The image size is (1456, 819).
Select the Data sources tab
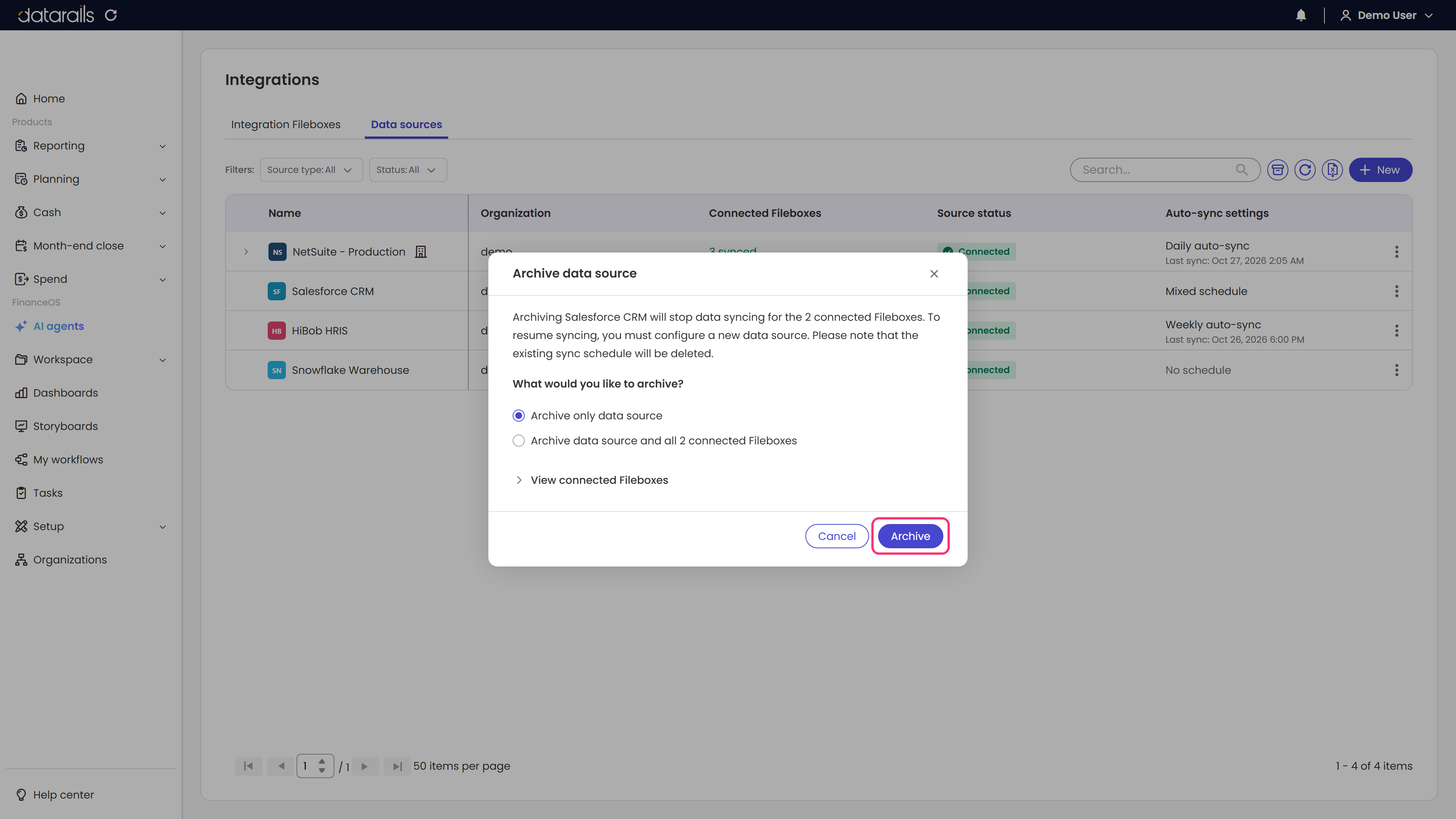point(406,124)
